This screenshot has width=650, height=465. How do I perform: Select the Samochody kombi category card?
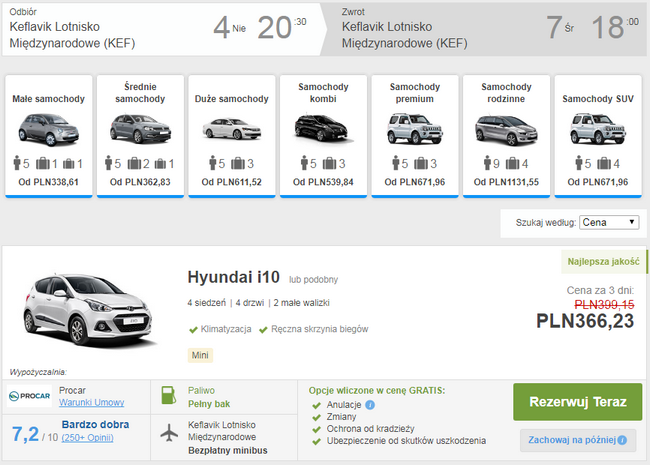click(323, 136)
